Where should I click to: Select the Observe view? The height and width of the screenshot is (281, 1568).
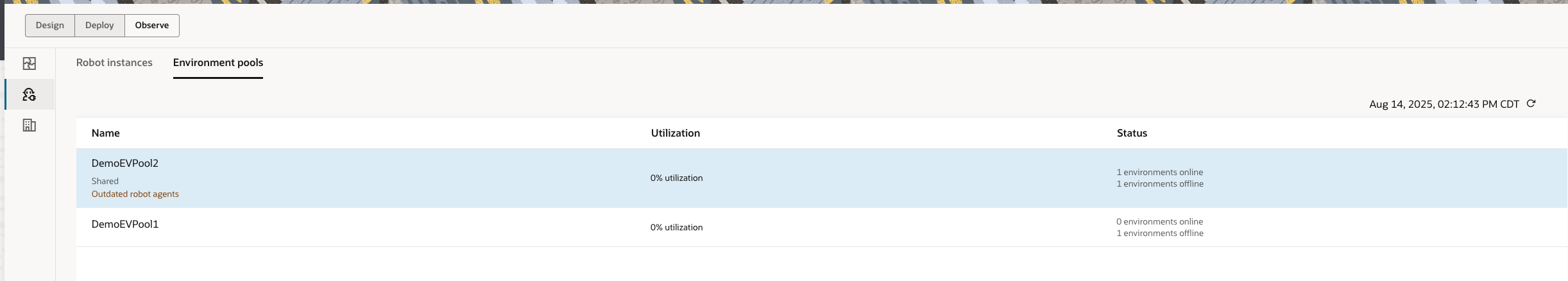[x=152, y=26]
